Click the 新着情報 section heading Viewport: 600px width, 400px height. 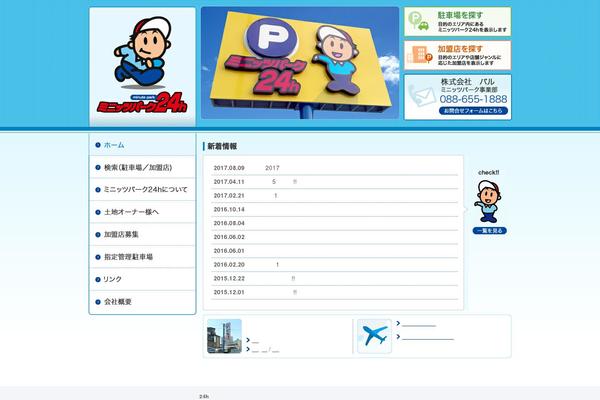click(x=222, y=146)
